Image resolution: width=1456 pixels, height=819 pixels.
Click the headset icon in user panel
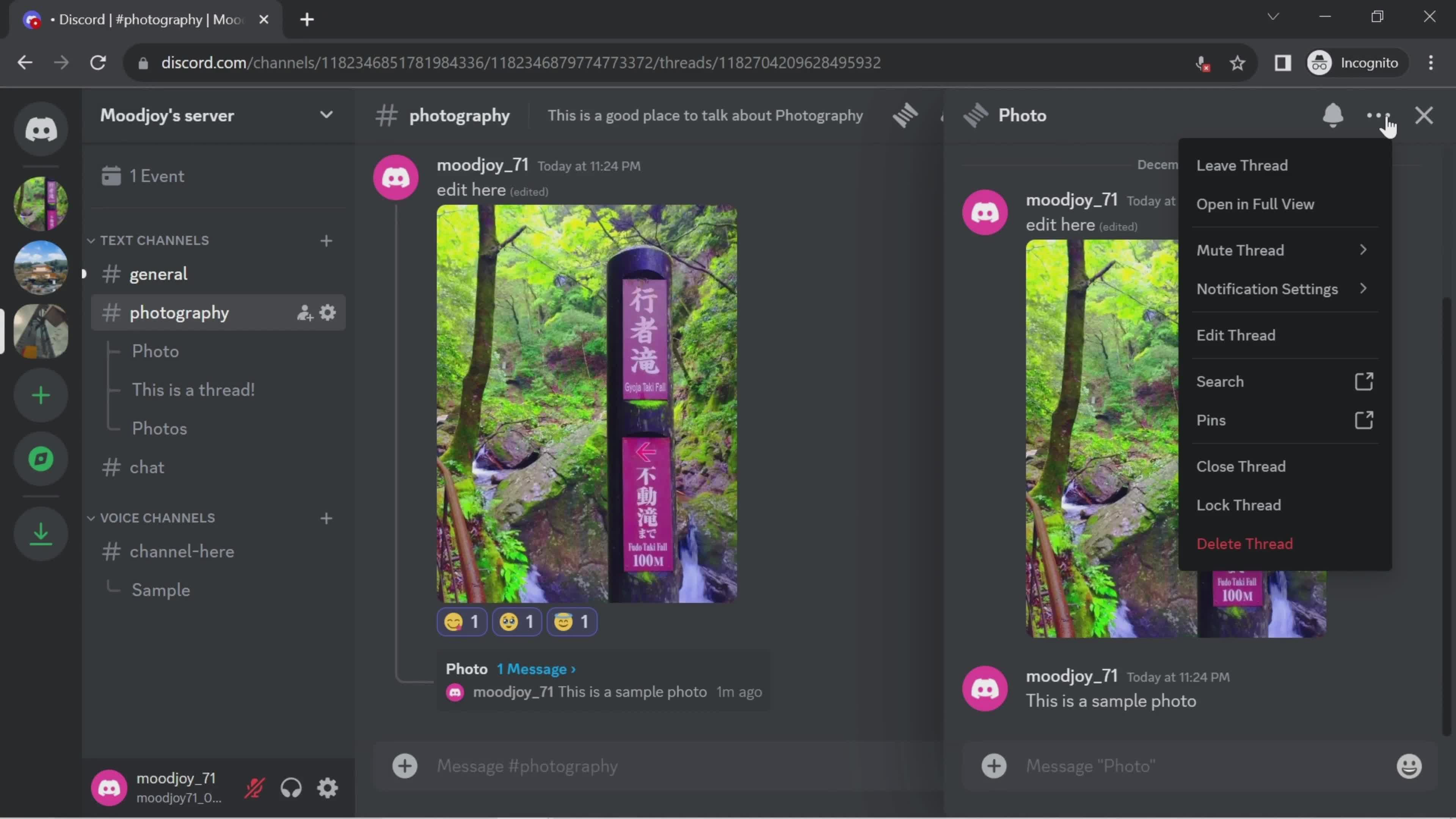(291, 788)
